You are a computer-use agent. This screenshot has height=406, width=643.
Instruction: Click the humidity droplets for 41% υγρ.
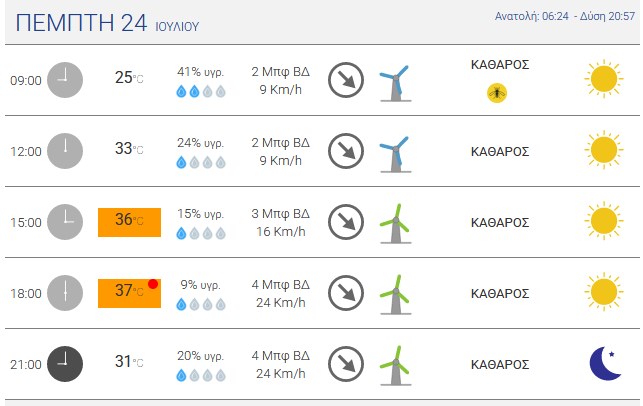tap(201, 91)
